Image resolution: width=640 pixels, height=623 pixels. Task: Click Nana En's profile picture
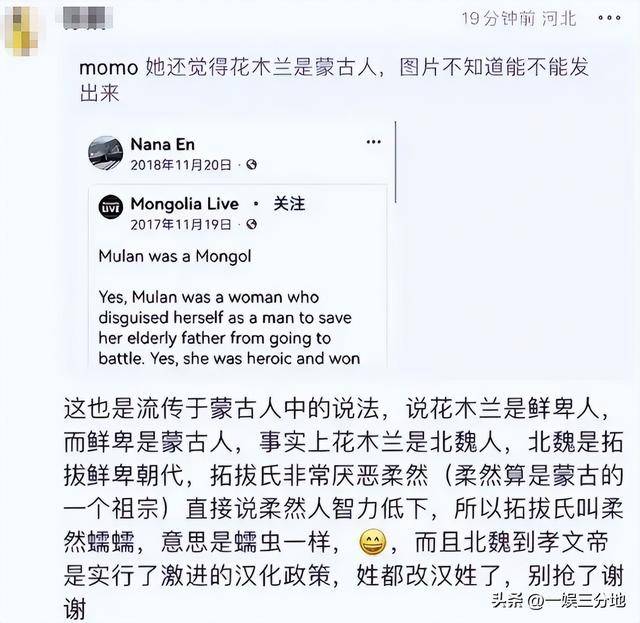tap(105, 153)
